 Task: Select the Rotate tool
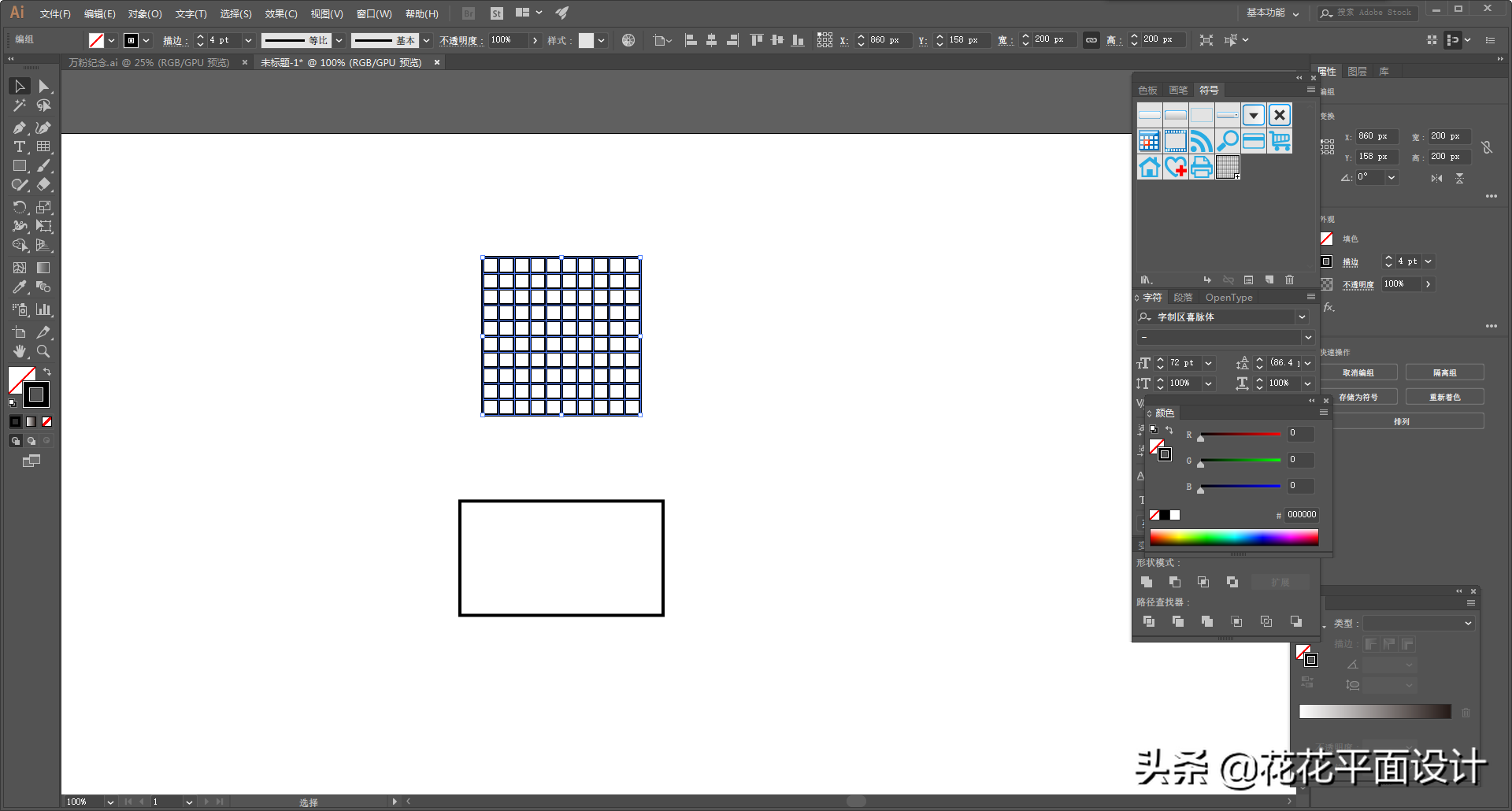[20, 207]
